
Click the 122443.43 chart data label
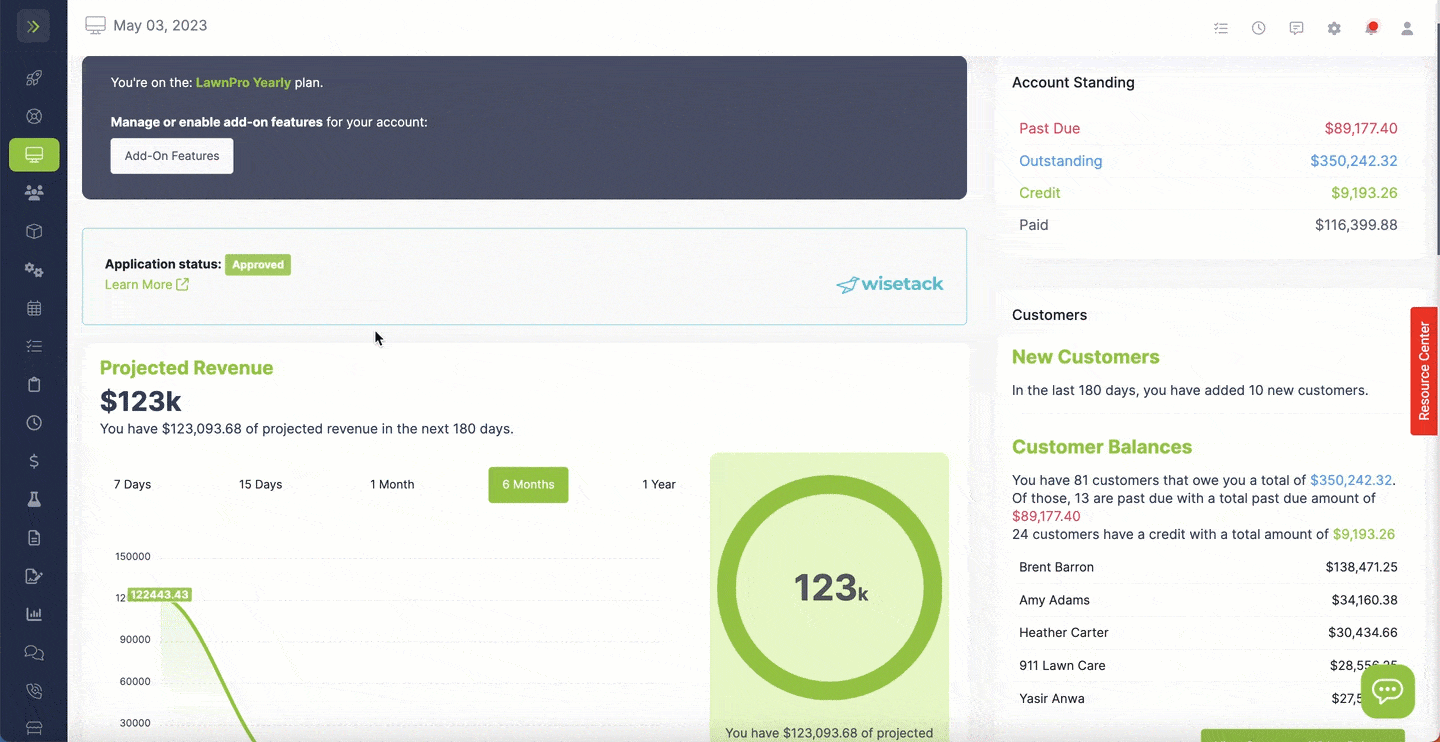pyautogui.click(x=159, y=595)
